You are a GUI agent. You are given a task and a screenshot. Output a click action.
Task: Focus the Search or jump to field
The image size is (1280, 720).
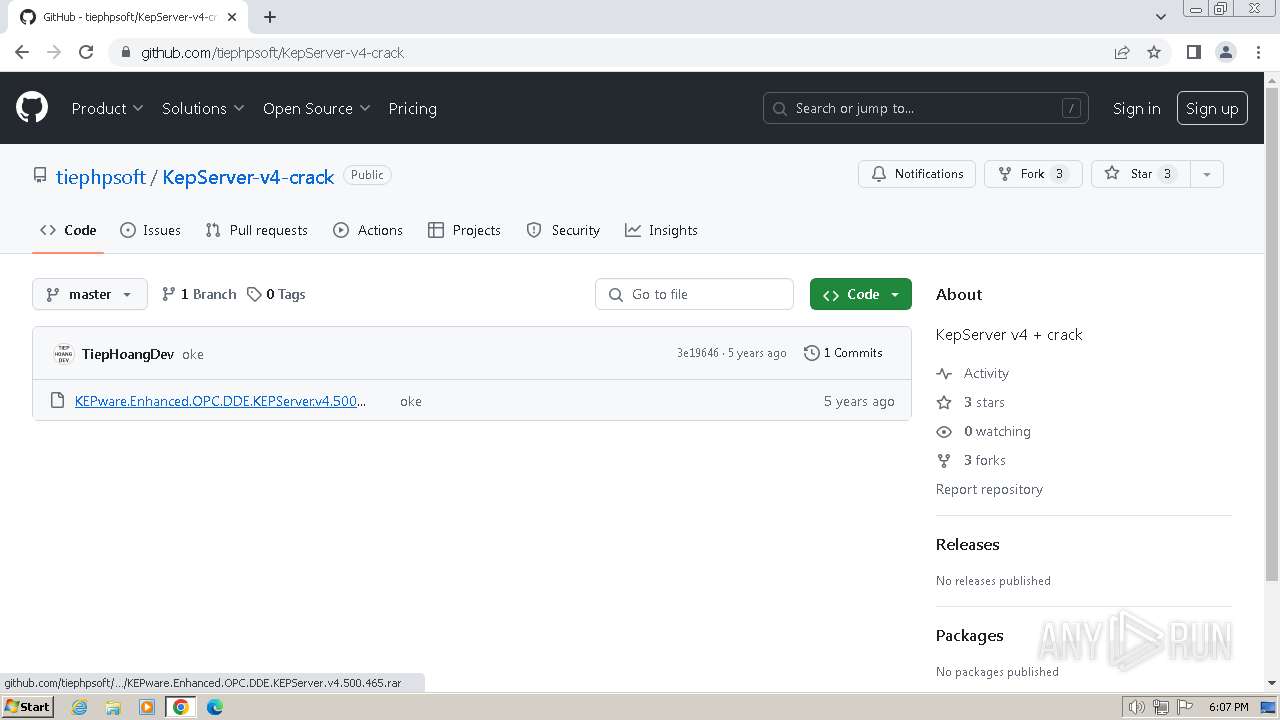click(x=926, y=108)
